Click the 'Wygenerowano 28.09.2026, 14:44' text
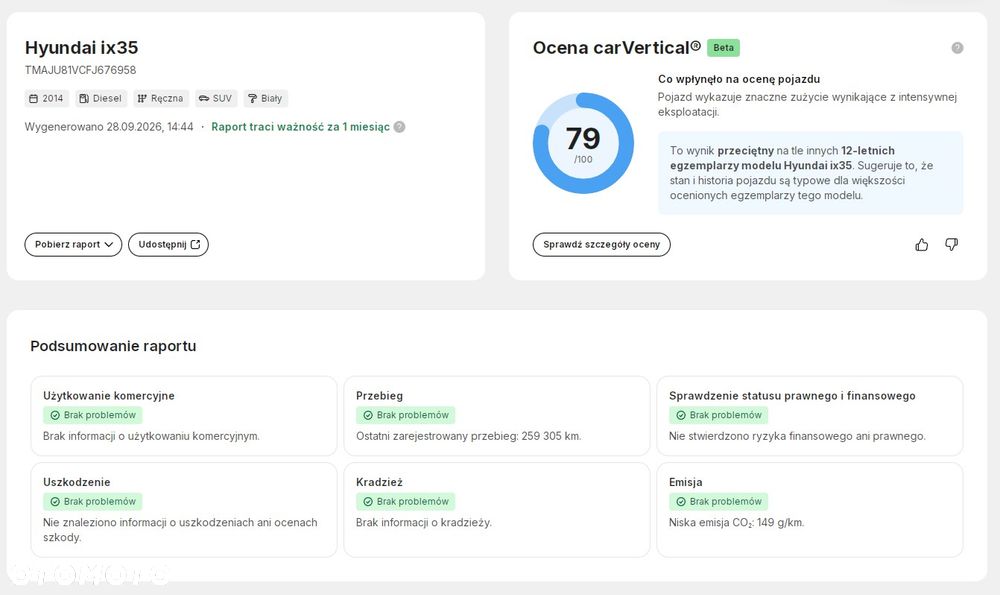 (x=109, y=127)
